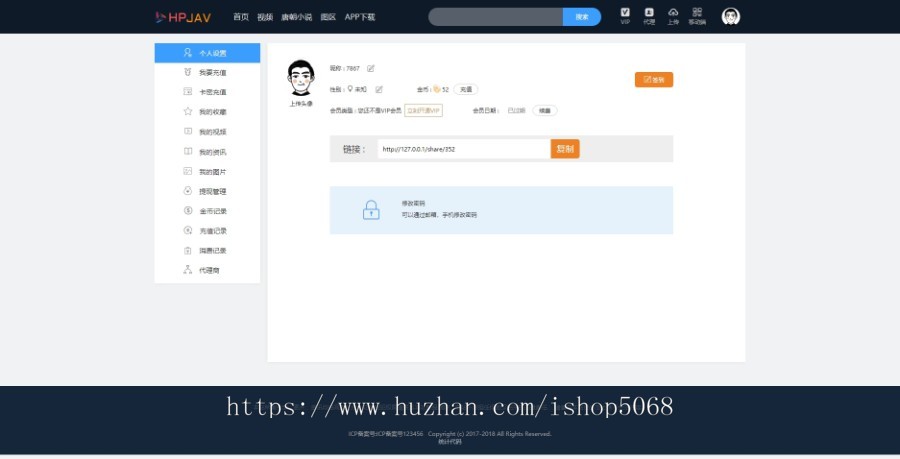Click the 上传 cloud upload icon
This screenshot has height=459, width=900.
tap(673, 16)
